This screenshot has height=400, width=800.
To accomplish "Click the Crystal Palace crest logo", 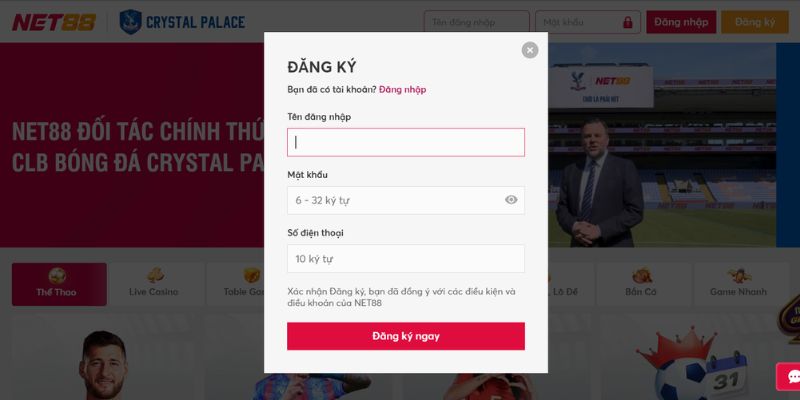I will pos(130,22).
